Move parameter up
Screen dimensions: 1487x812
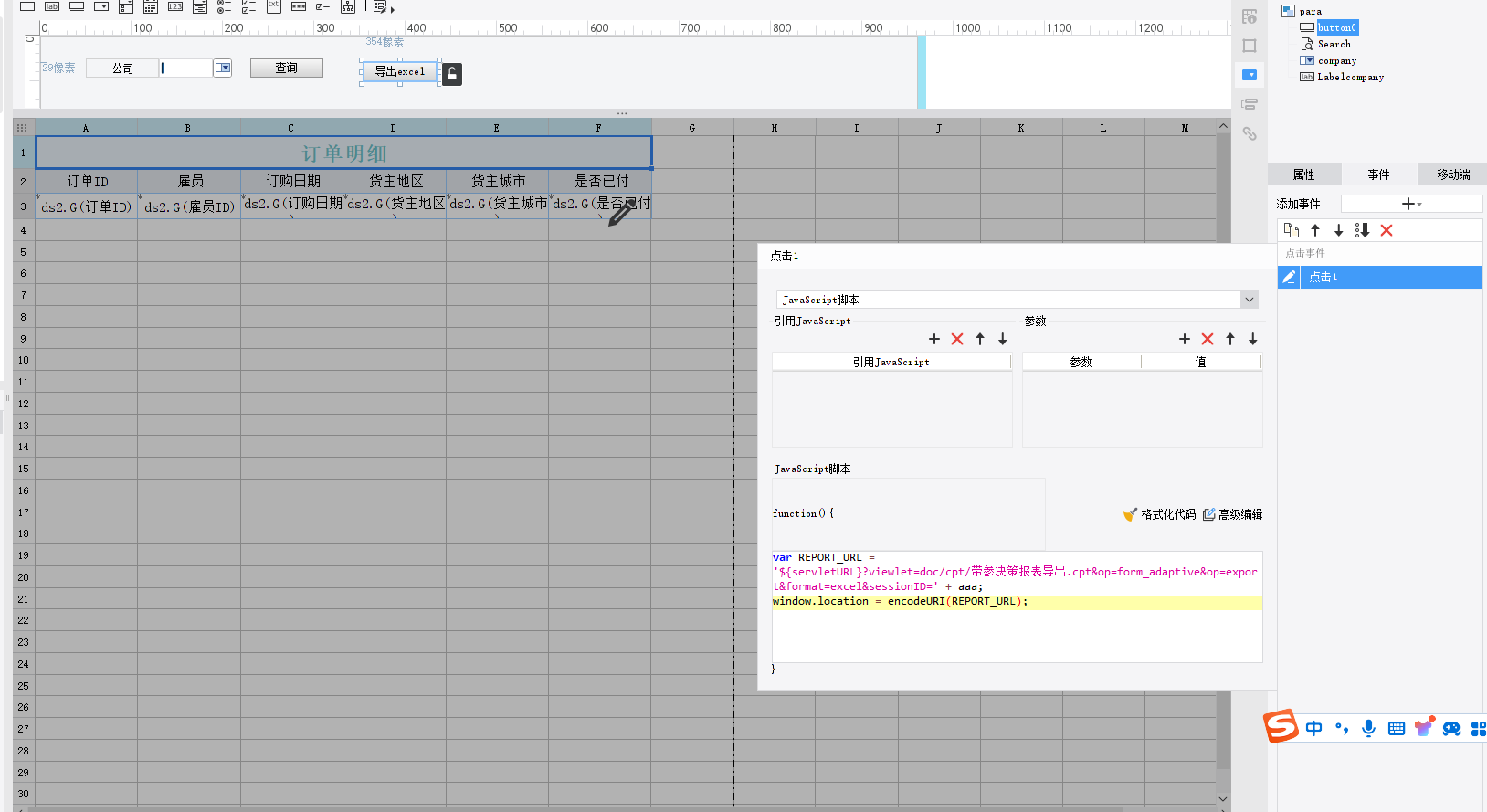[1230, 339]
